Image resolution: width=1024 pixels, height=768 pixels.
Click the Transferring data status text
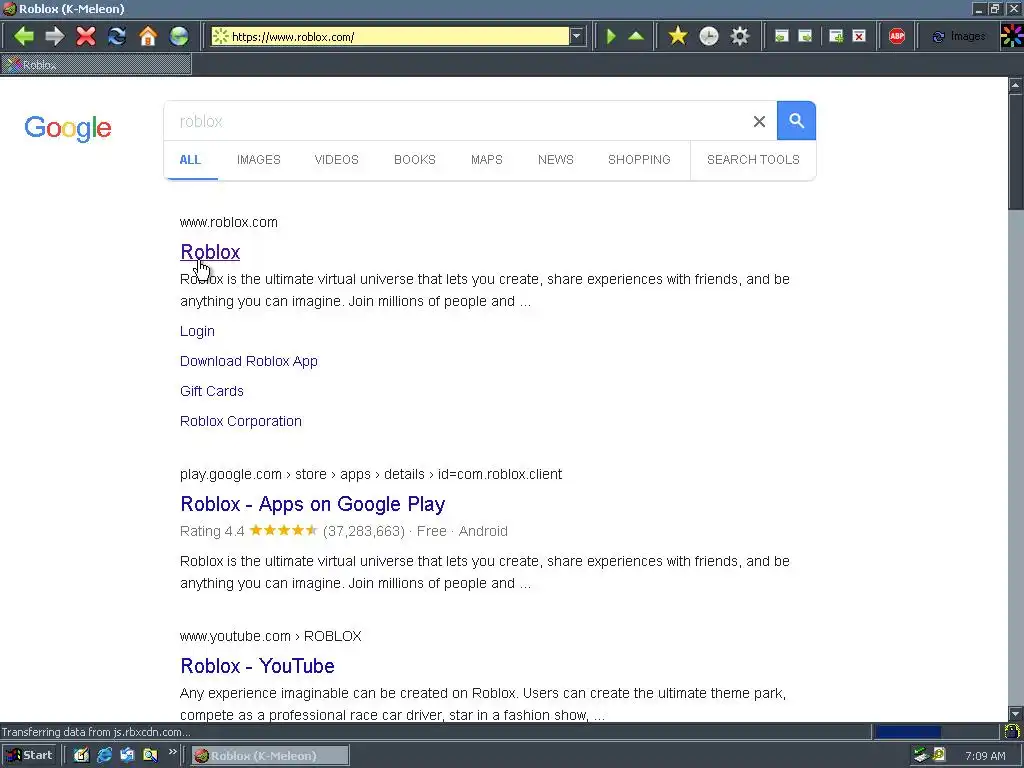(x=96, y=732)
